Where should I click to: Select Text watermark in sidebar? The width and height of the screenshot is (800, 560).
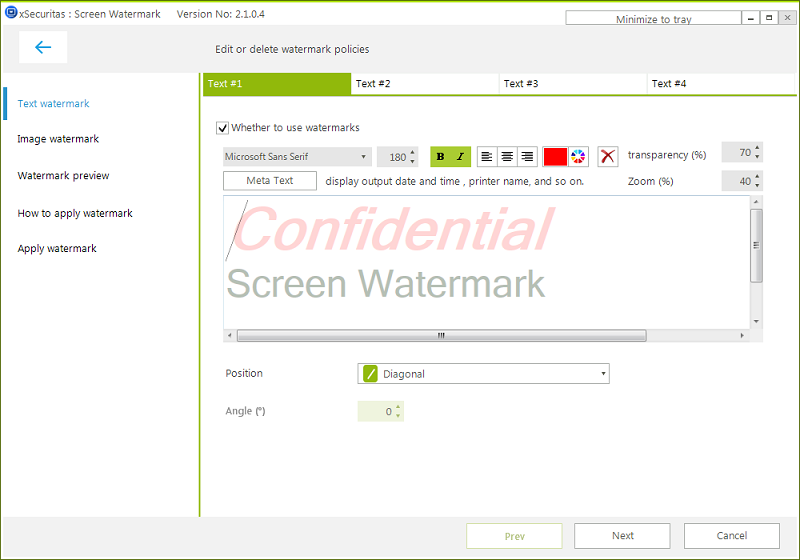pos(54,104)
